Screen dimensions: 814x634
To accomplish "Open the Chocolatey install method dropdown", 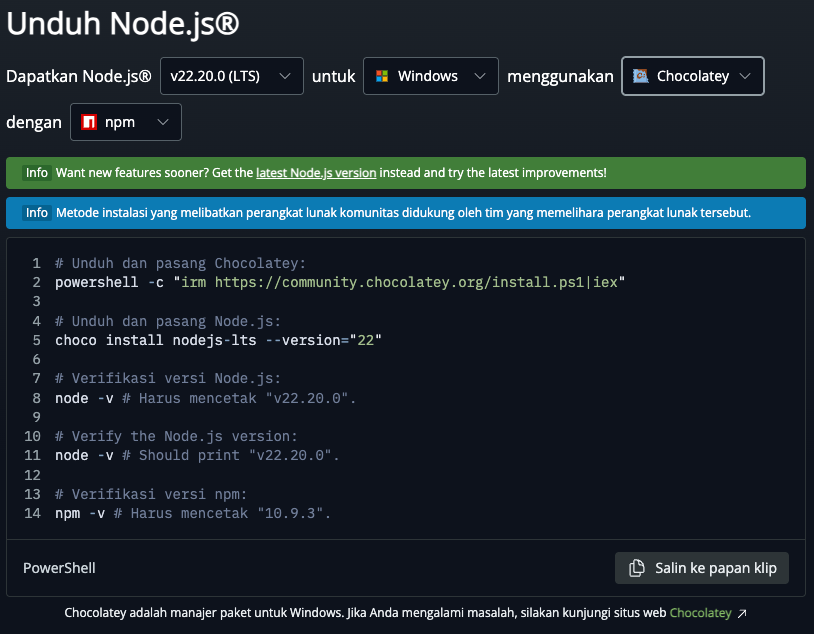I will click(x=692, y=76).
